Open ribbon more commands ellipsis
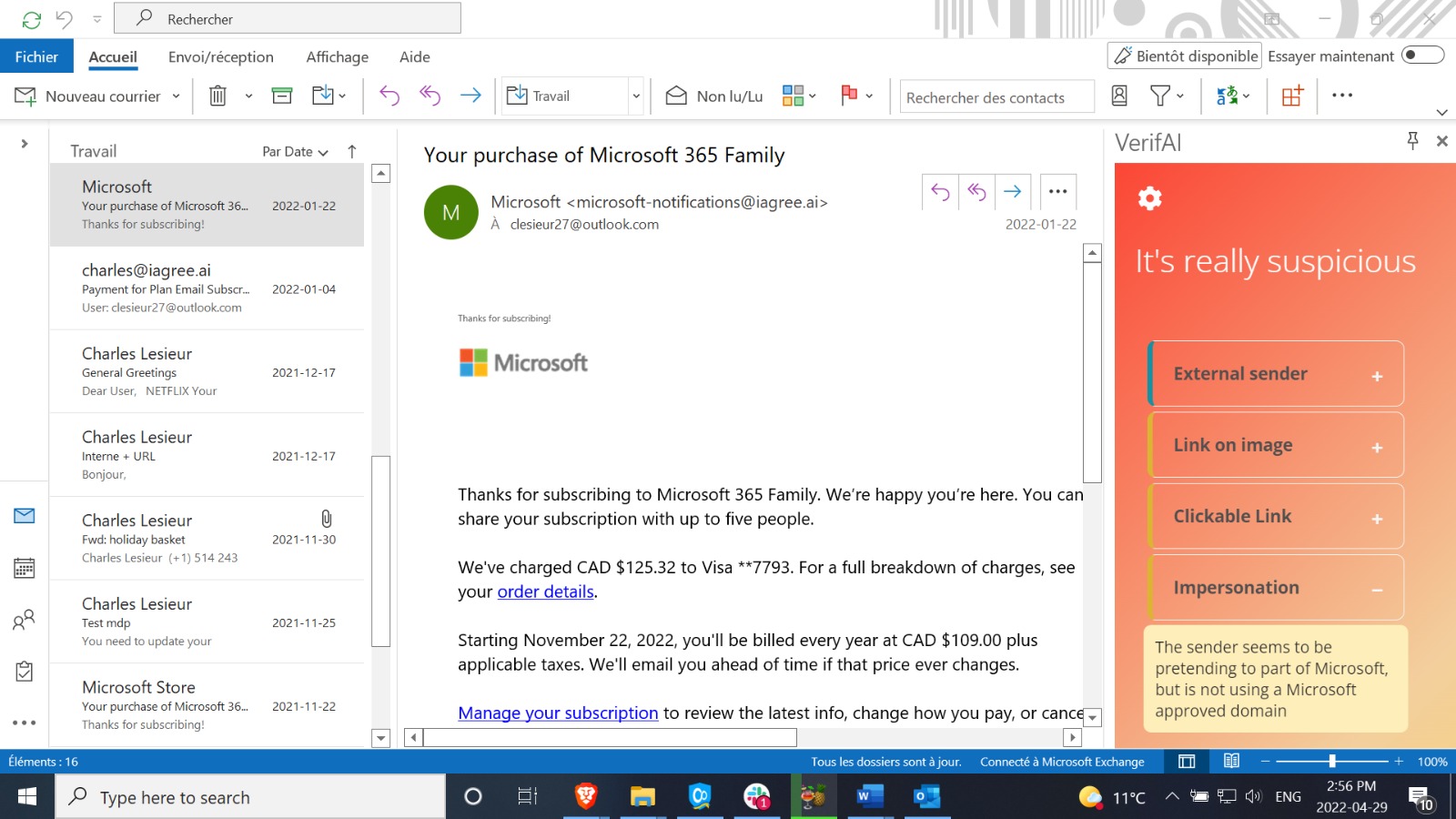Image resolution: width=1456 pixels, height=819 pixels. [x=1342, y=96]
